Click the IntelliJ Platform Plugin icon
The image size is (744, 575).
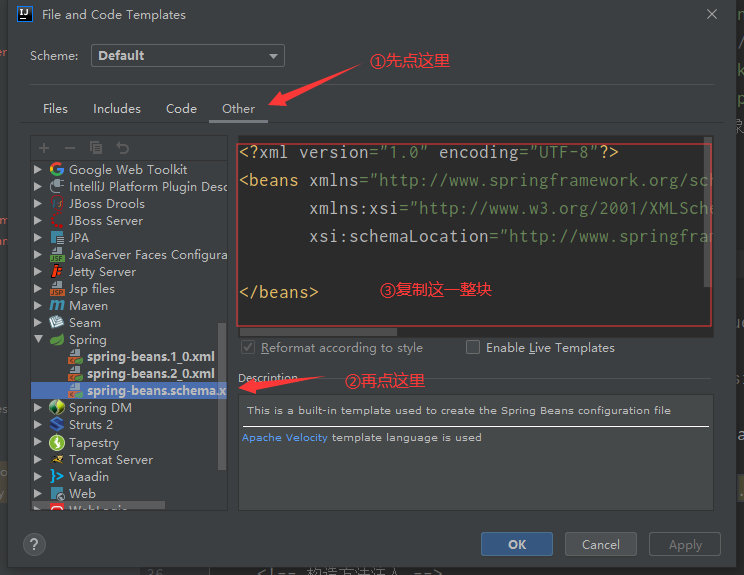click(x=57, y=186)
